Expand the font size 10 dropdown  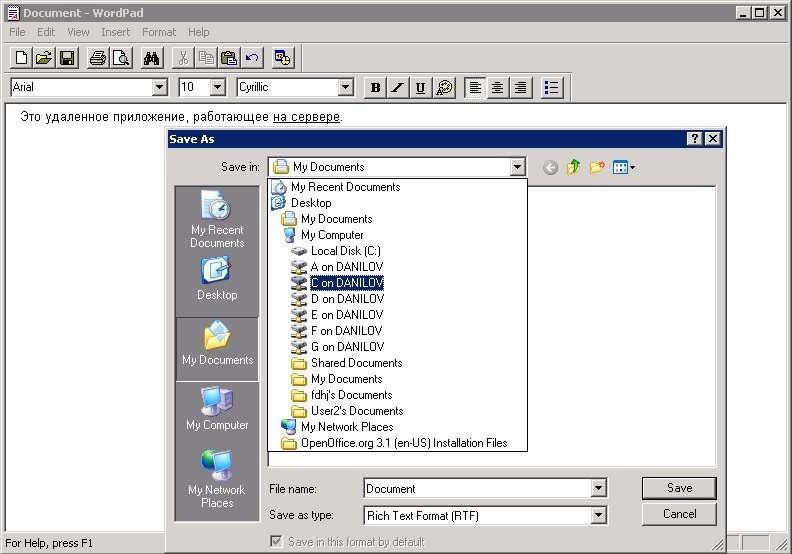click(217, 87)
